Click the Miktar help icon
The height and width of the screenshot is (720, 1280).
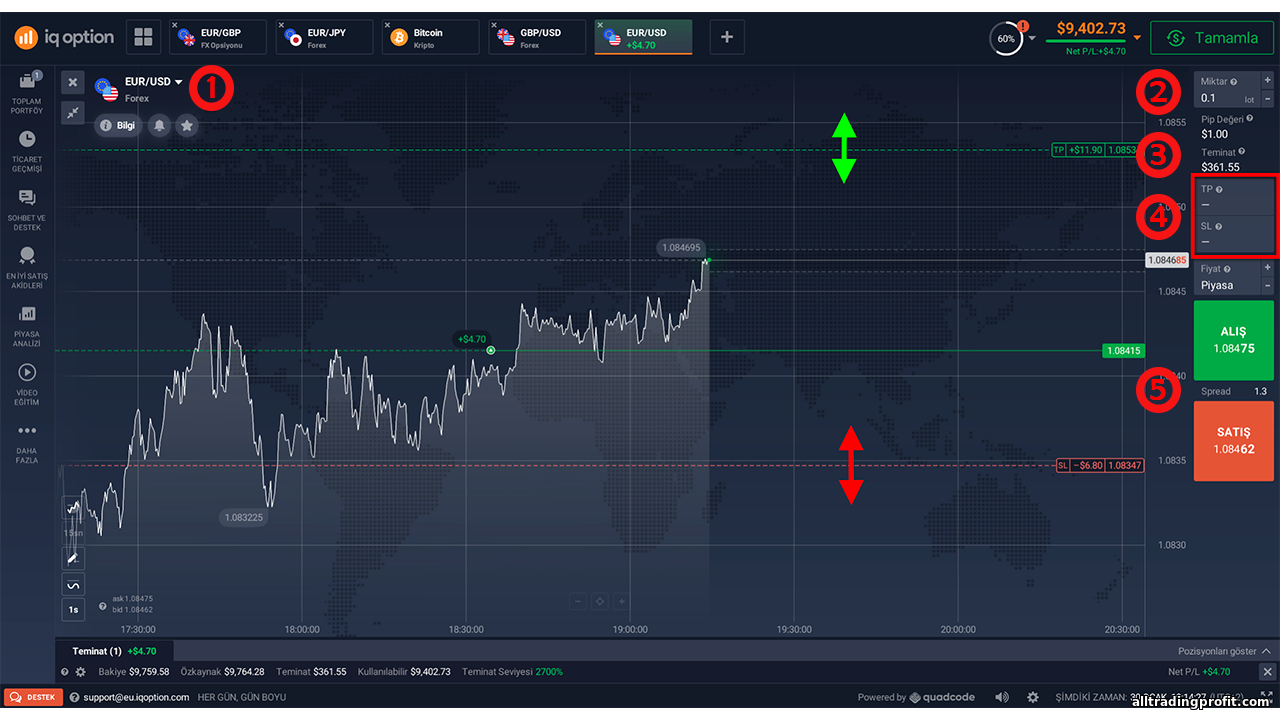click(x=1233, y=81)
